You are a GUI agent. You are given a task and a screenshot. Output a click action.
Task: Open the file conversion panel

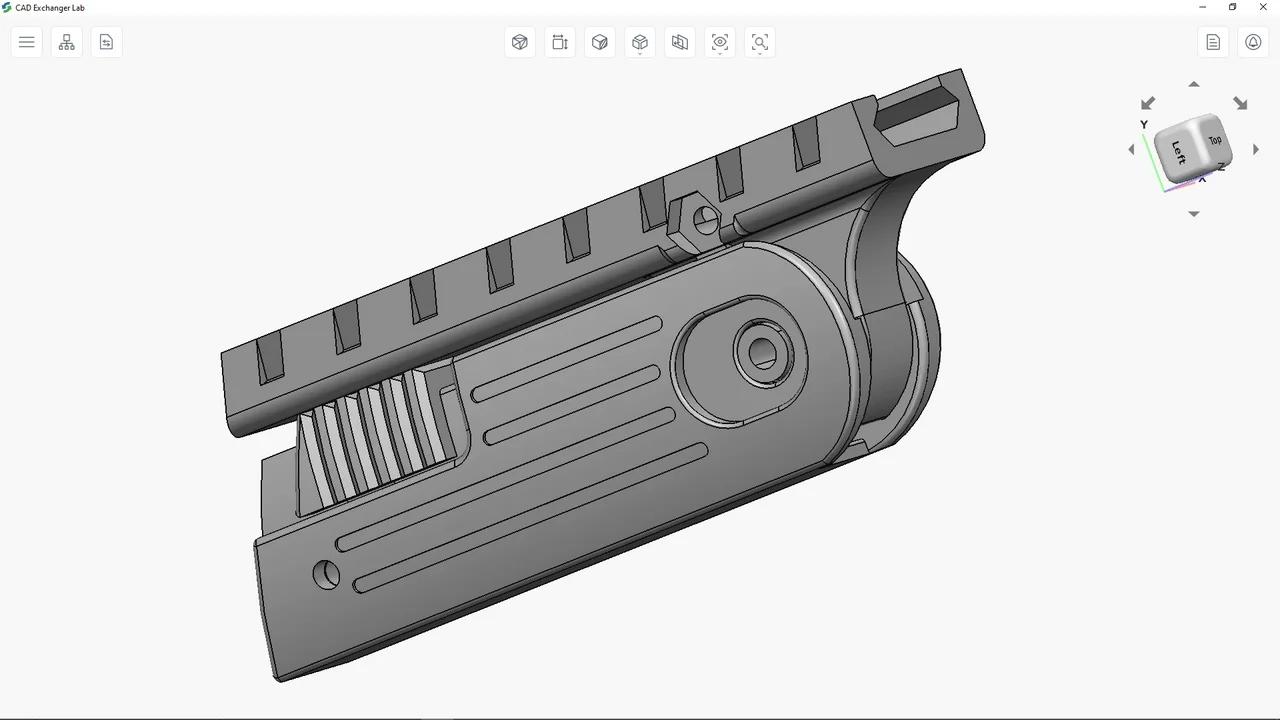click(x=106, y=42)
